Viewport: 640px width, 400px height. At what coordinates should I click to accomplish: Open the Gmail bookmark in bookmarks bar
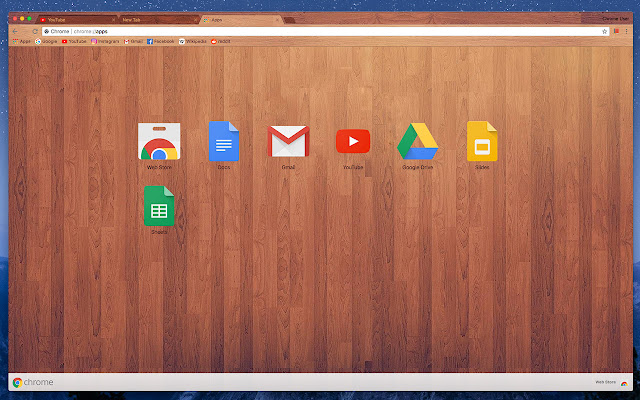pos(133,41)
